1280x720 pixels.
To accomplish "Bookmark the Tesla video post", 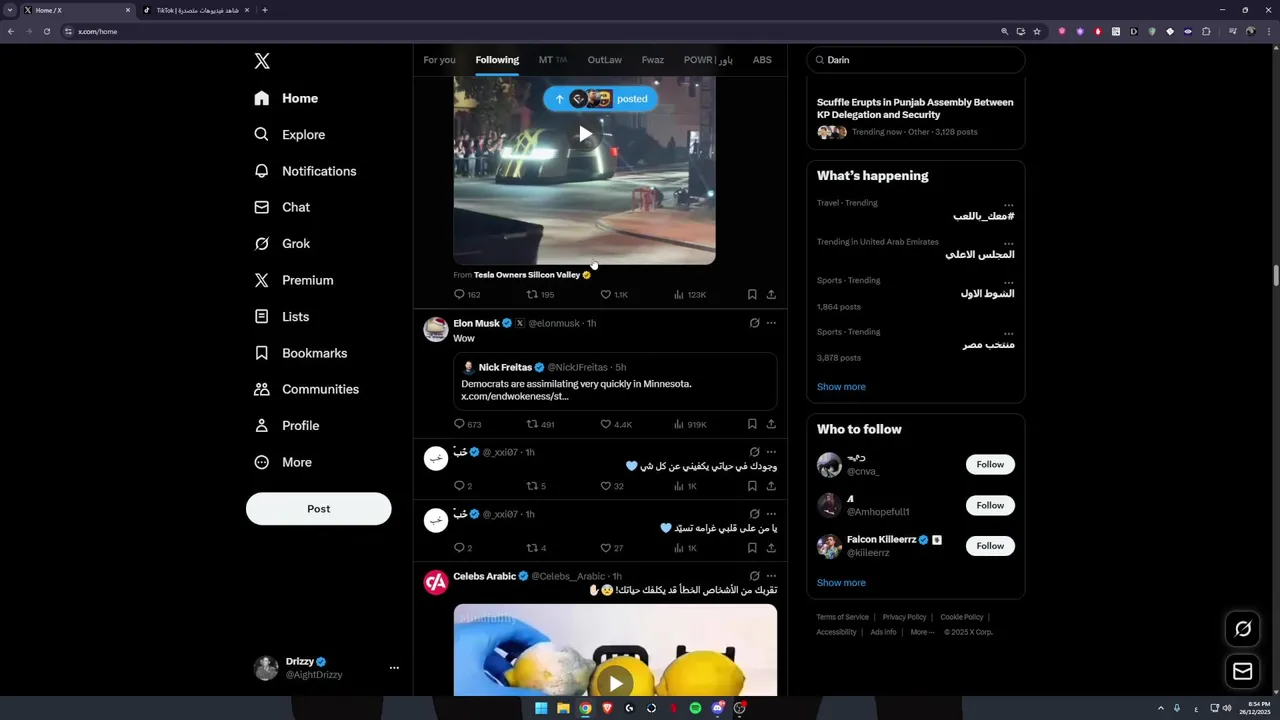I will (x=752, y=295).
